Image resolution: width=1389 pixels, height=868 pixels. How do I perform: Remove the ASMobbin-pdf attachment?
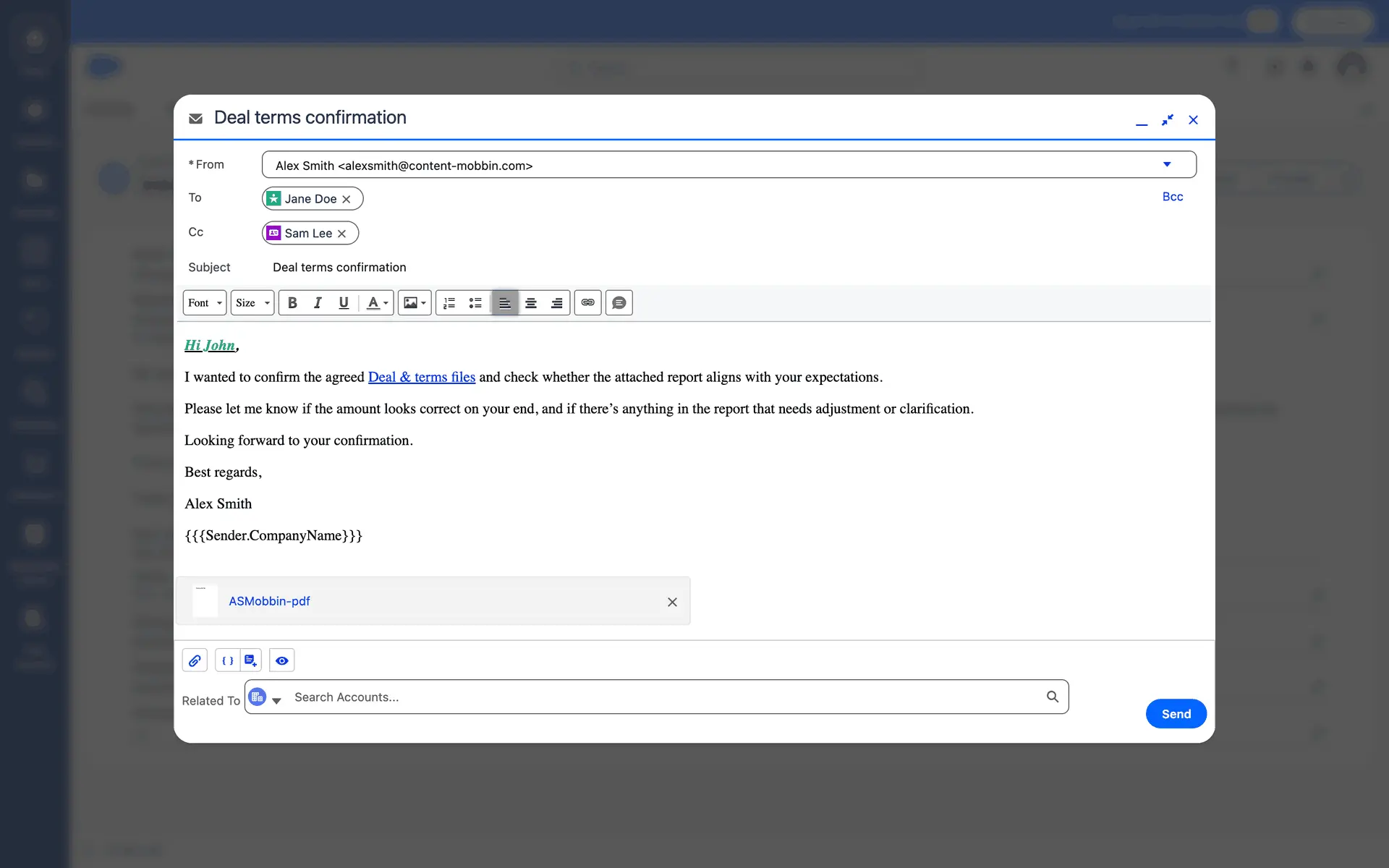pyautogui.click(x=672, y=602)
